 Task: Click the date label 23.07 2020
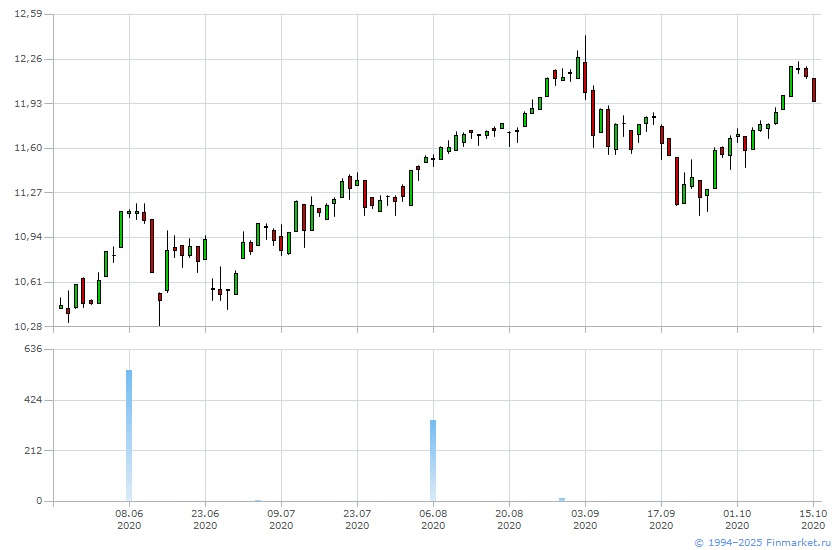point(357,519)
